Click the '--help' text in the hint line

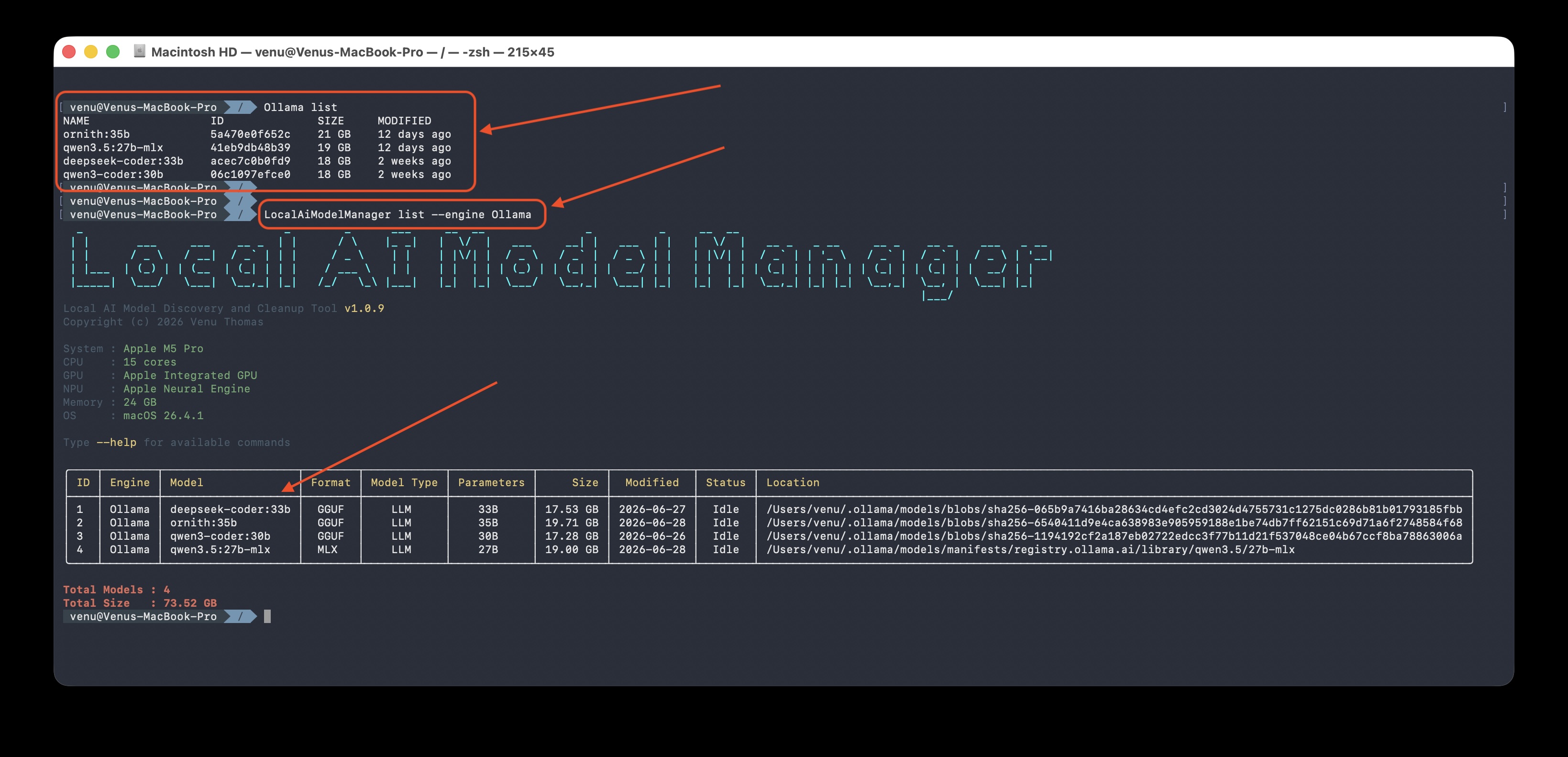[116, 442]
